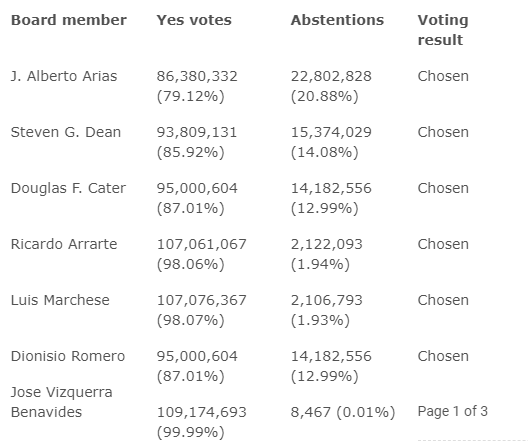Click abstentions 22,802,828 for Arias
Viewport: 528px width, 441px height.
pyautogui.click(x=331, y=76)
